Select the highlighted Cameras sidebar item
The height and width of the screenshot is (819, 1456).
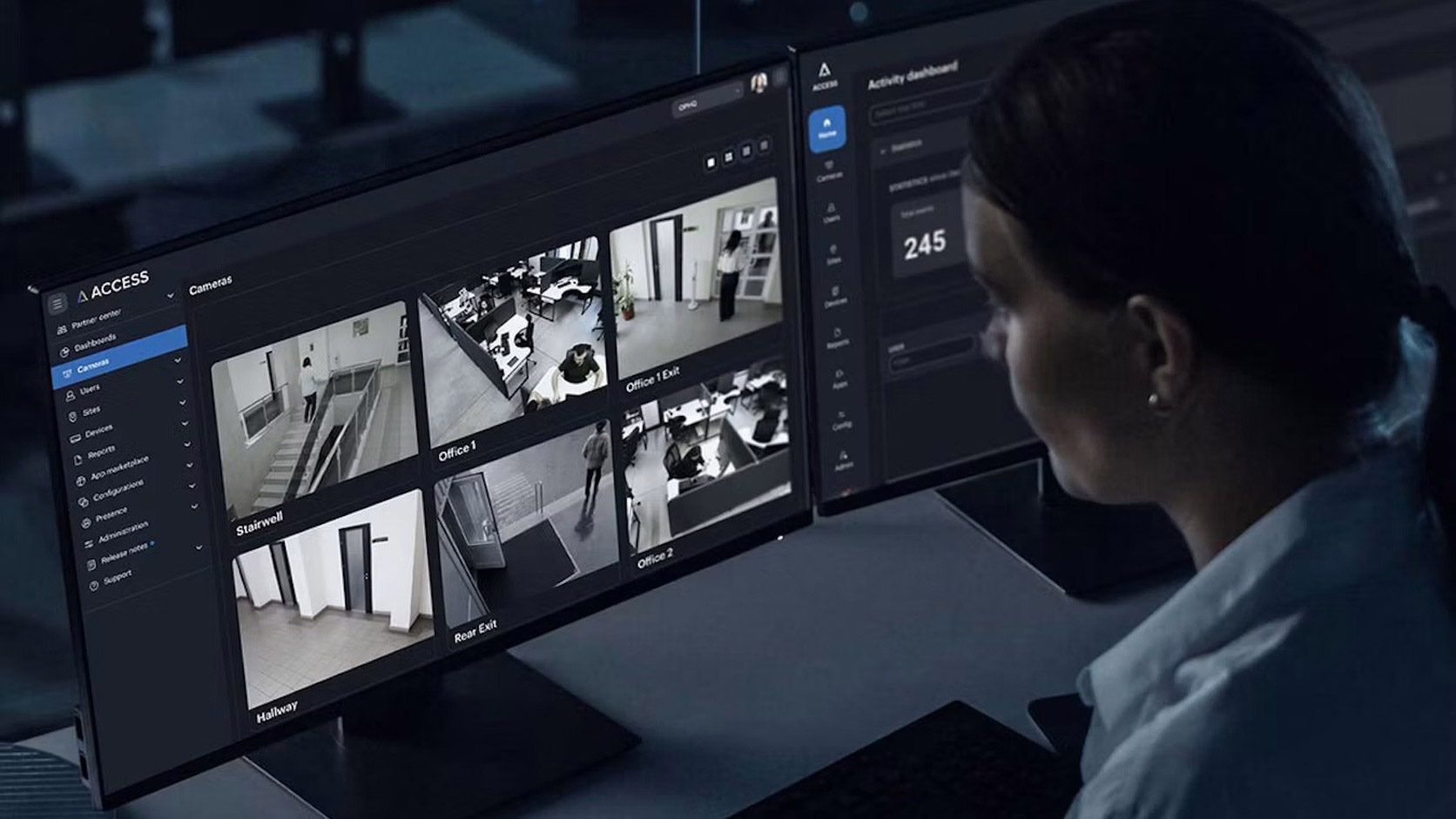click(x=120, y=356)
